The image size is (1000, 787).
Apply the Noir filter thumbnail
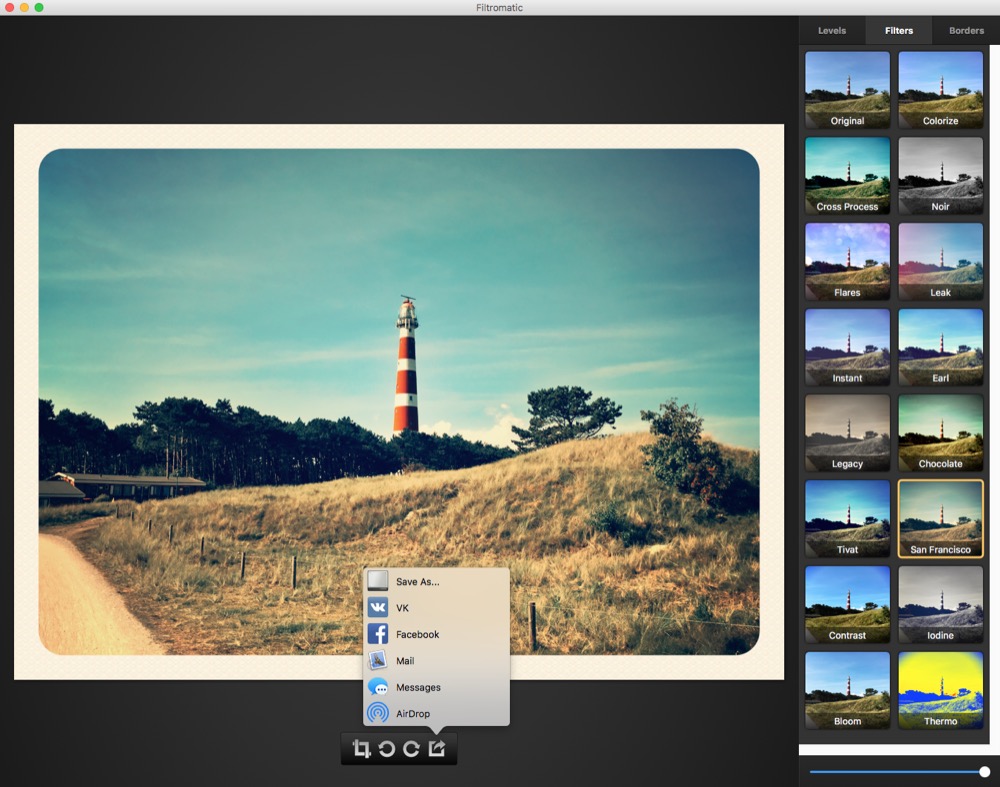[940, 175]
